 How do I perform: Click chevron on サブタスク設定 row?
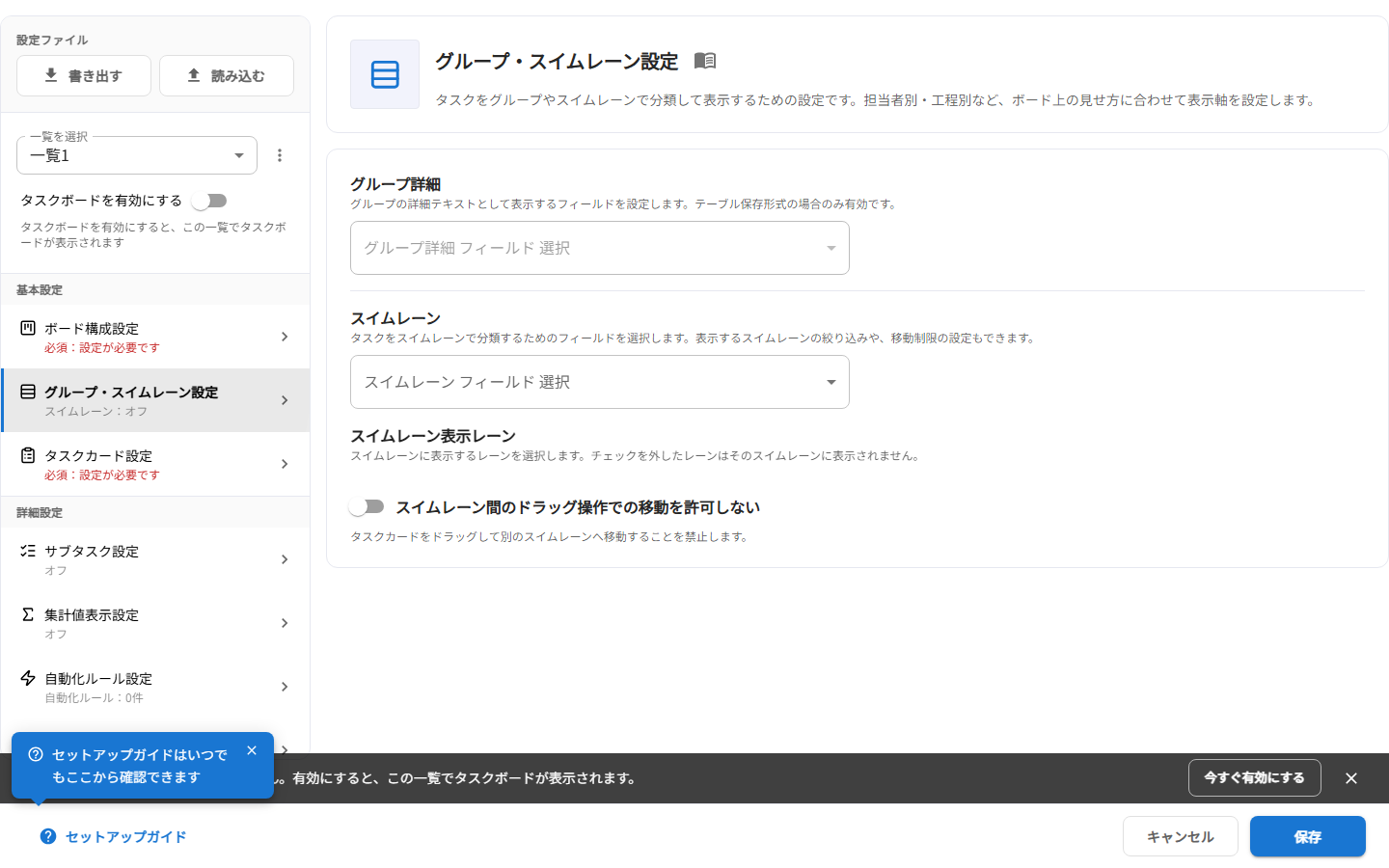click(x=285, y=559)
